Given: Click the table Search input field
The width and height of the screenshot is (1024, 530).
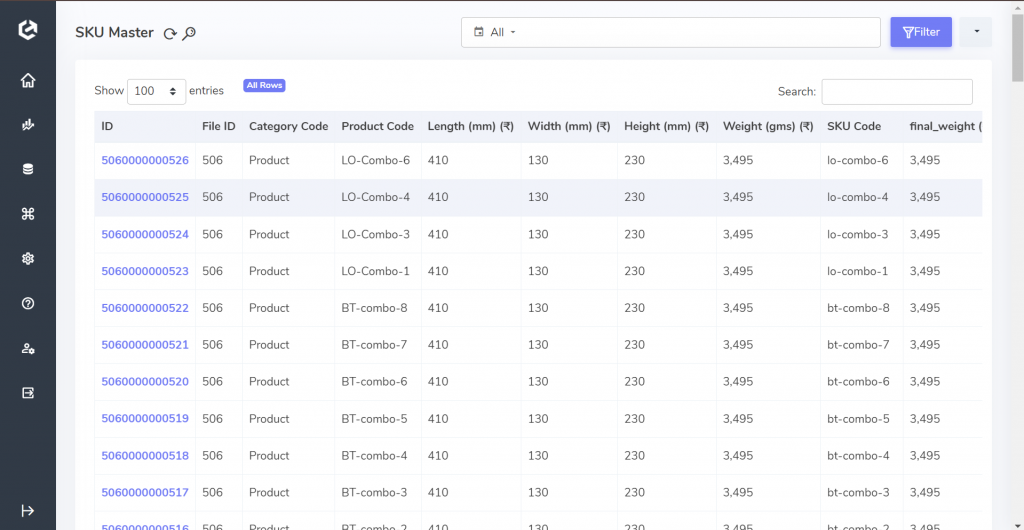Looking at the screenshot, I should pos(897,92).
